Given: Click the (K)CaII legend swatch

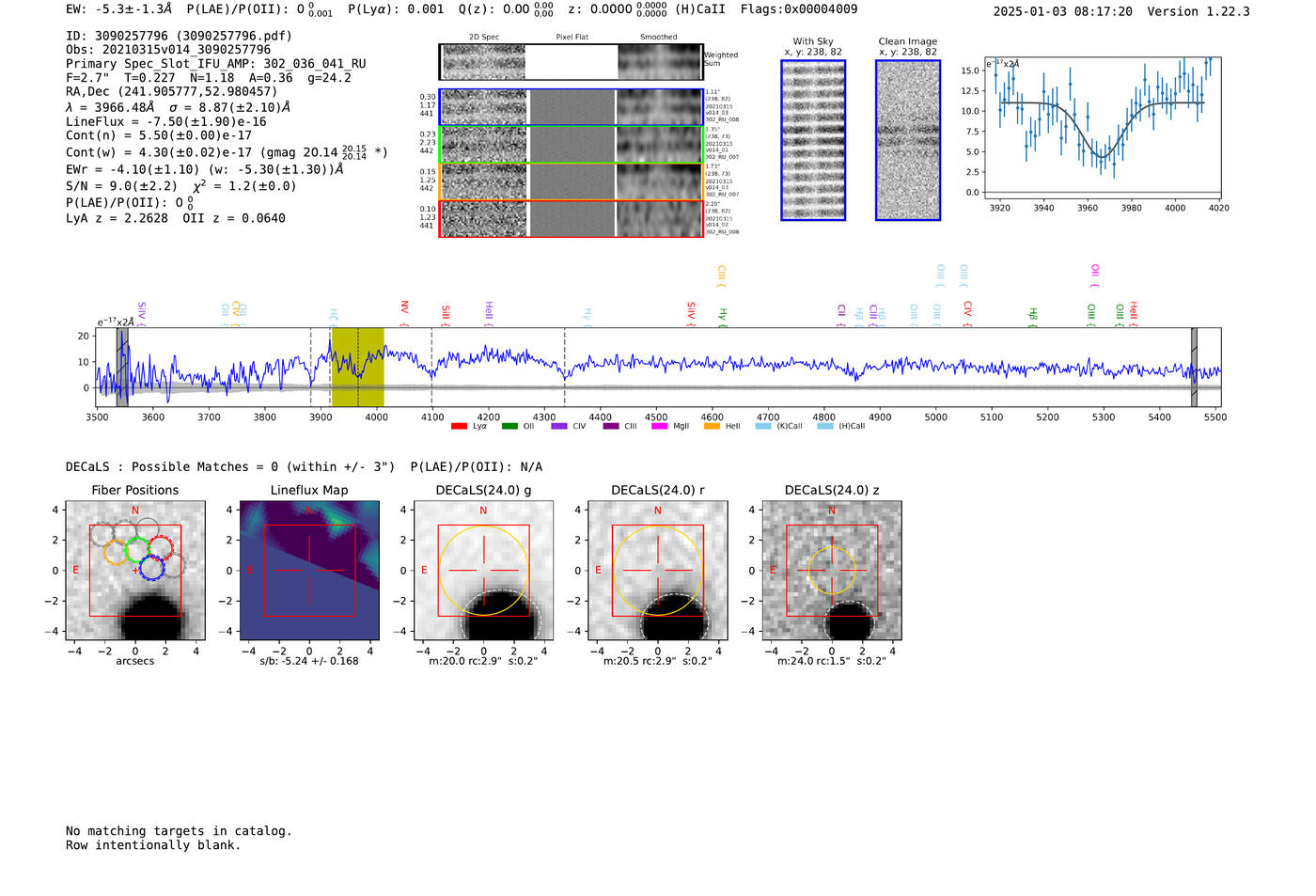Looking at the screenshot, I should click(763, 426).
